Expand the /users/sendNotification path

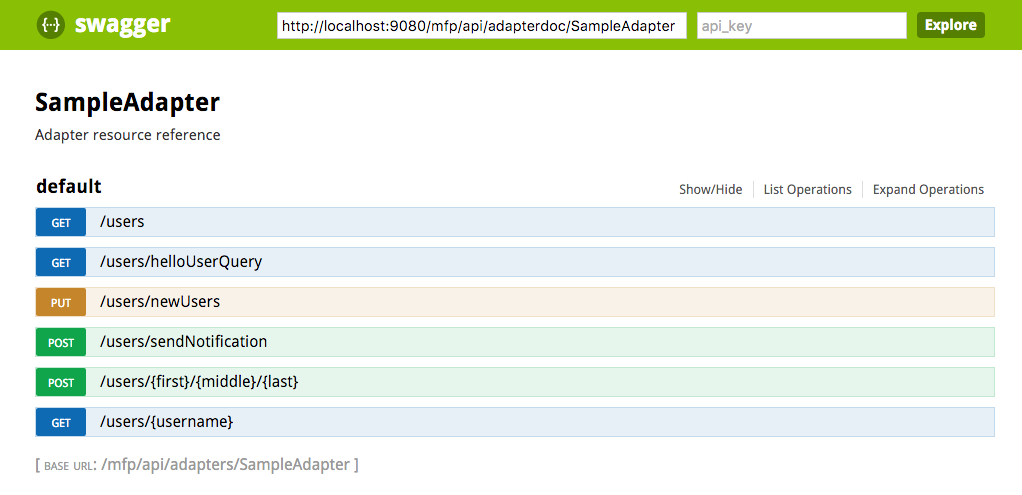[x=183, y=342]
